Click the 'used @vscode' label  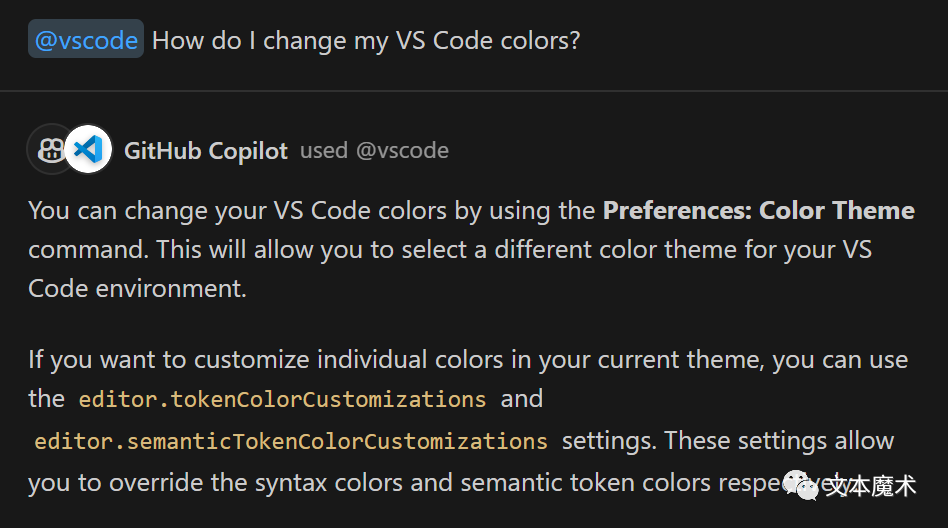374,151
